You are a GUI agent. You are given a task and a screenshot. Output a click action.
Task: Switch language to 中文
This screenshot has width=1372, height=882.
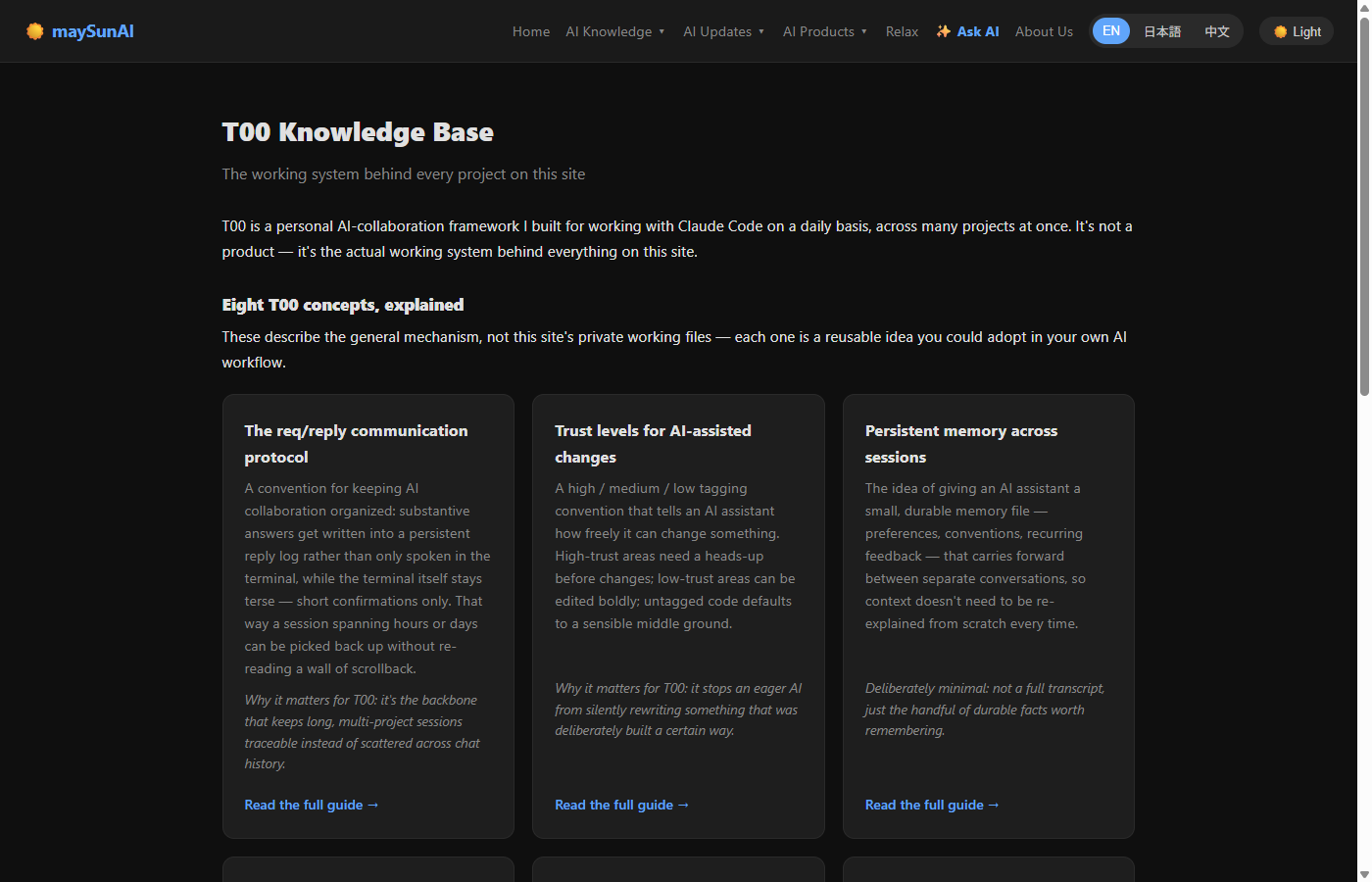coord(1217,31)
